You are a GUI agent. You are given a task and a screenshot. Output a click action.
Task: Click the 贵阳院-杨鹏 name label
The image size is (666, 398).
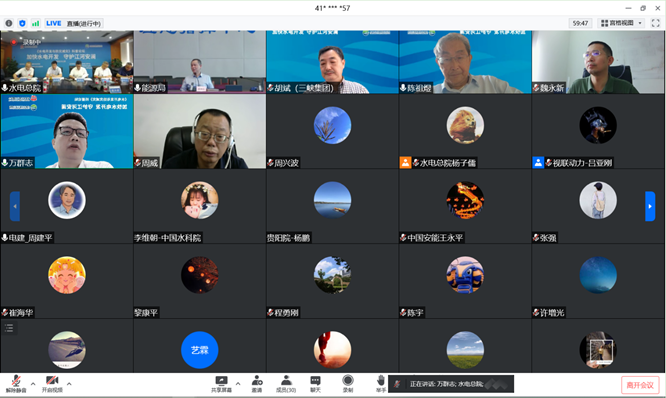pyautogui.click(x=288, y=237)
